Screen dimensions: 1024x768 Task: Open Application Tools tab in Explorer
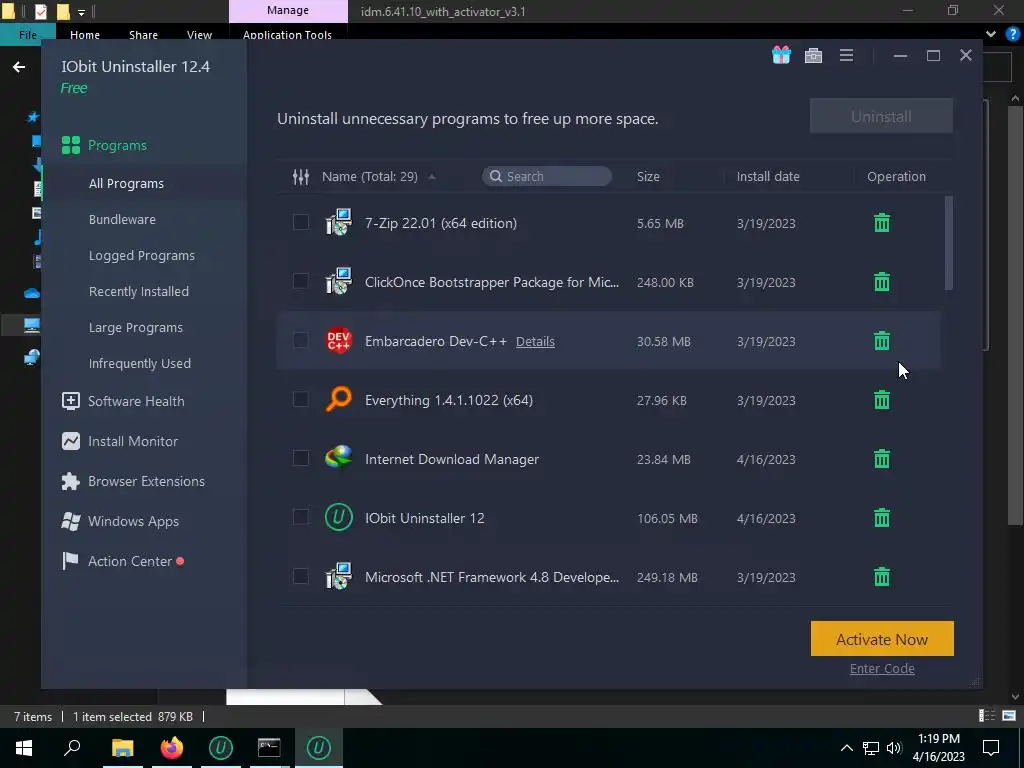point(287,35)
